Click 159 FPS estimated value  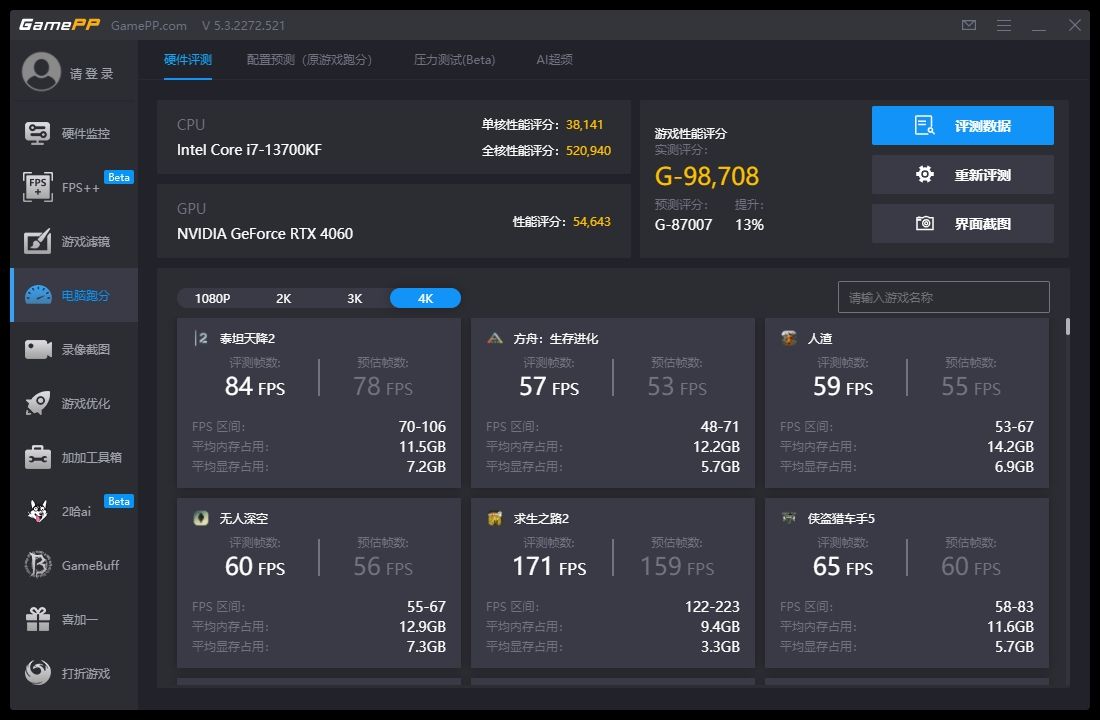(677, 566)
